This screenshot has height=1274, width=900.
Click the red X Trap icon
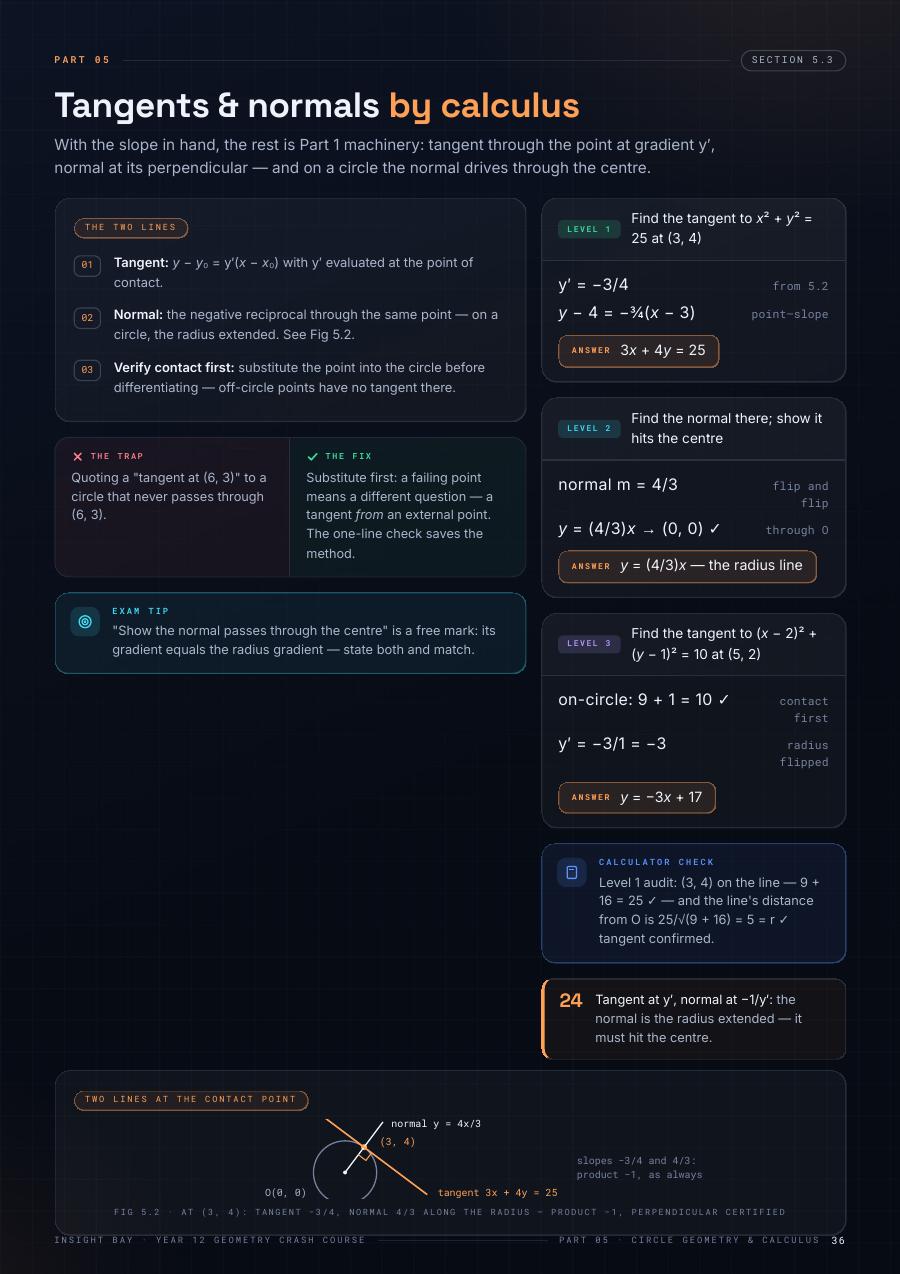[x=78, y=456]
